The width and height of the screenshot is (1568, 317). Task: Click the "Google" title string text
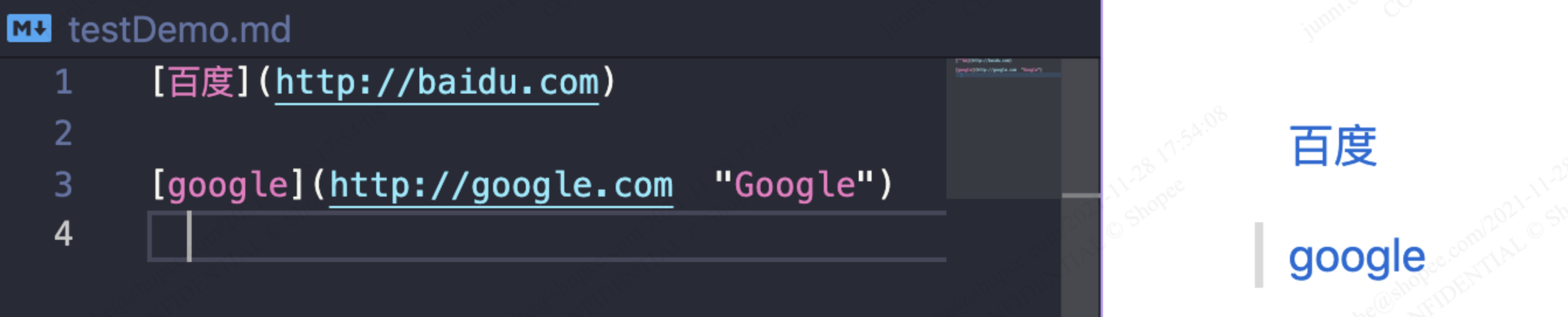(x=795, y=185)
